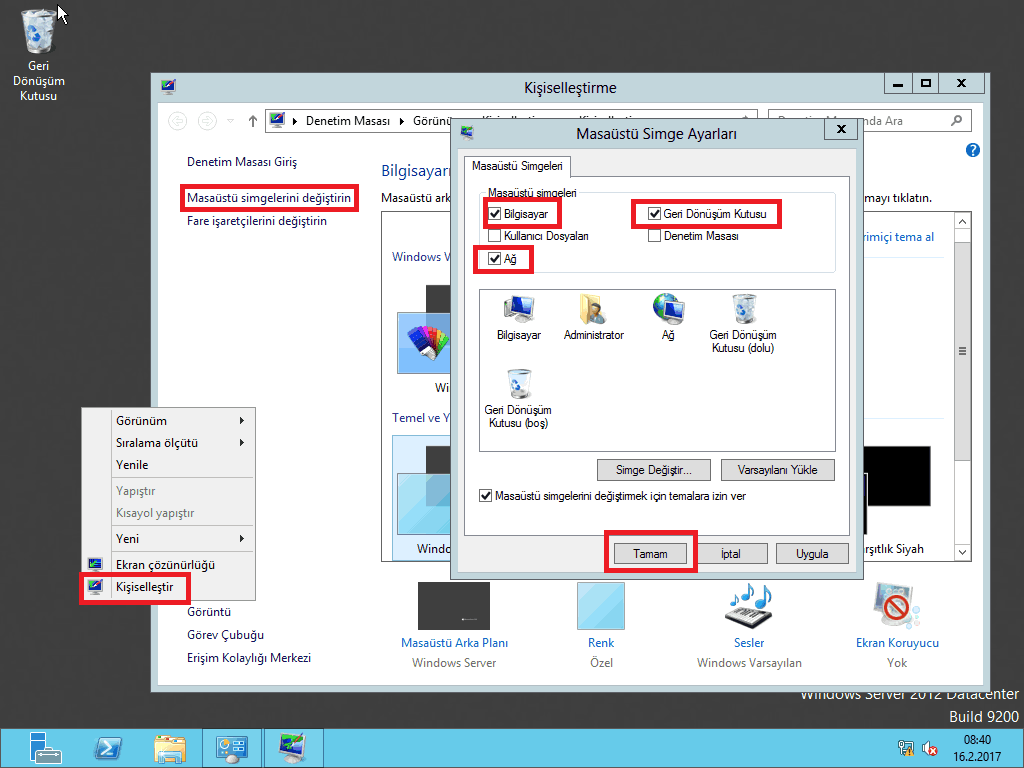Viewport: 1024px width, 768px height.
Task: Uncheck the Bilgisayar checkbox
Action: (495, 214)
